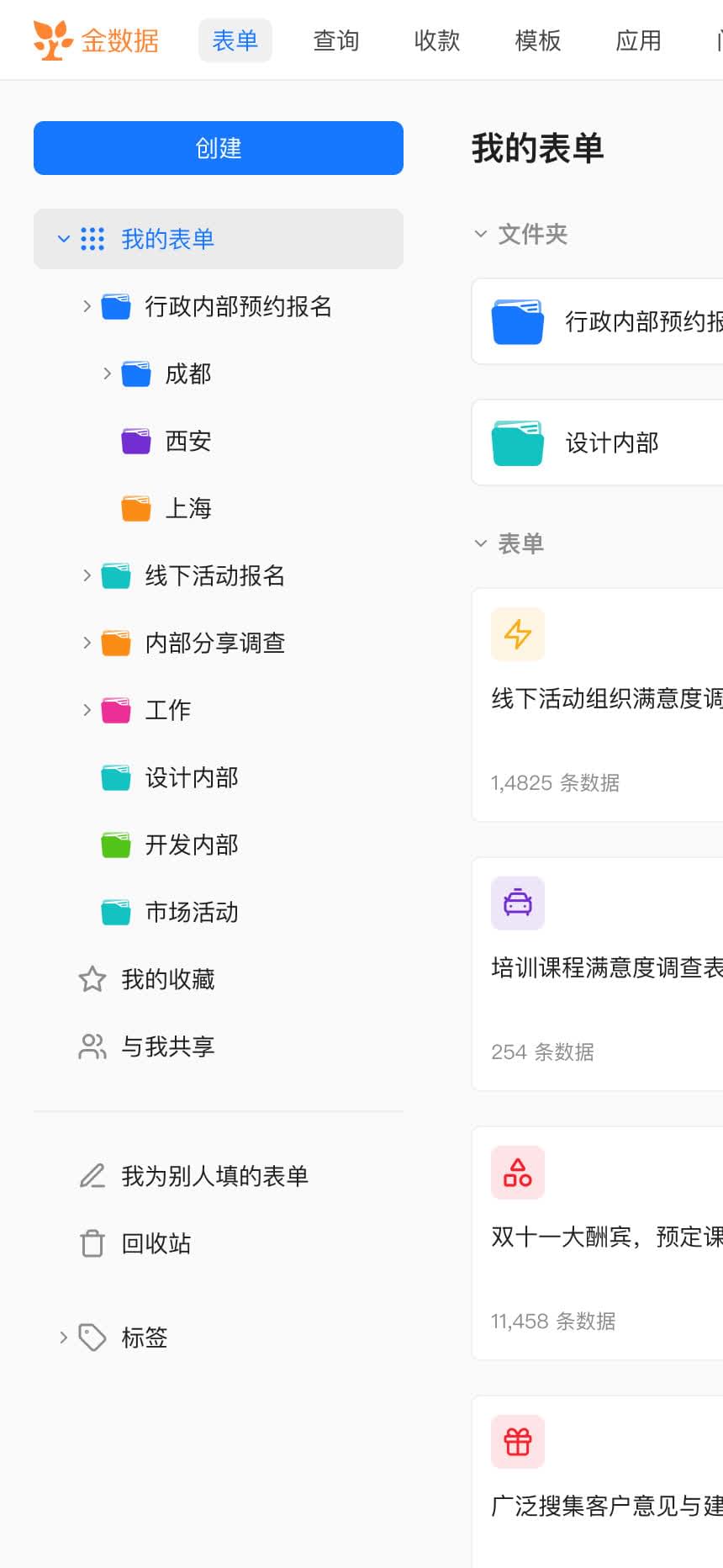Open the 线下活动组织满意度 form title
Viewport: 723px width, 1568px height.
pyautogui.click(x=607, y=698)
